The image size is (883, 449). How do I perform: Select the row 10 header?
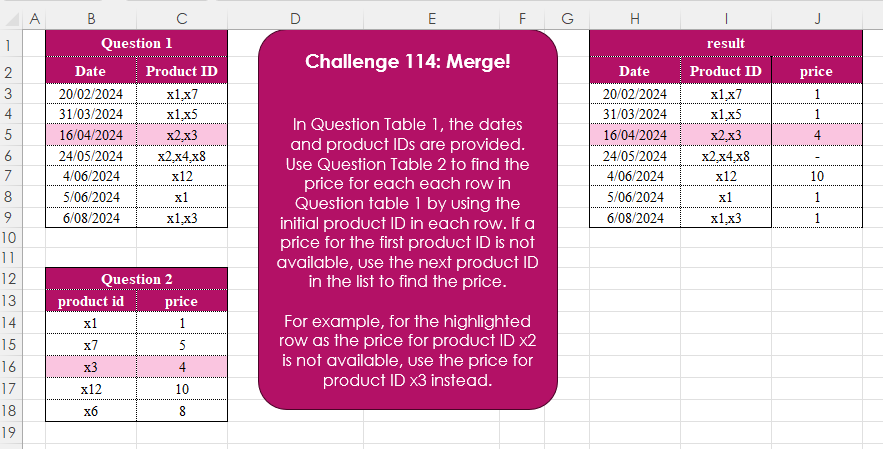pyautogui.click(x=9, y=238)
